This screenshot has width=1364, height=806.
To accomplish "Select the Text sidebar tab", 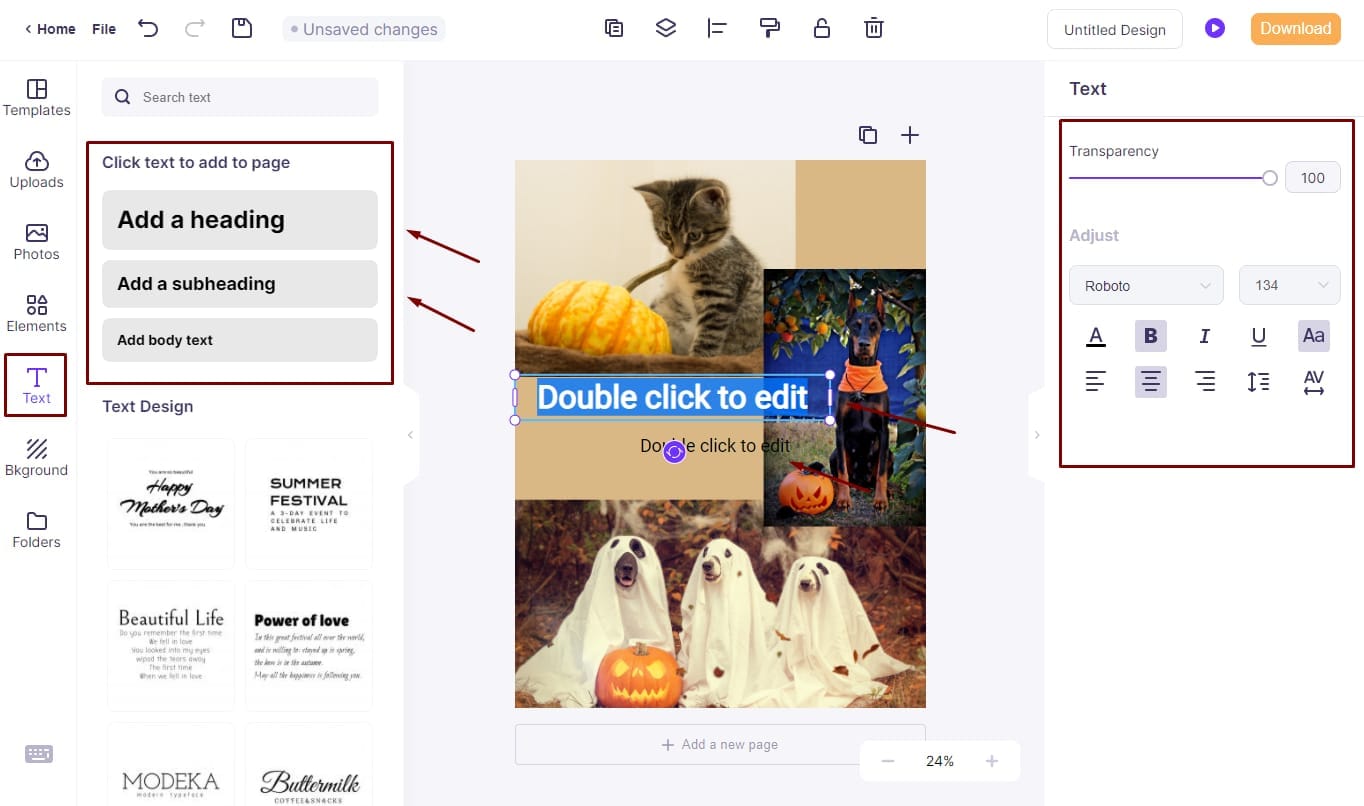I will (x=36, y=385).
